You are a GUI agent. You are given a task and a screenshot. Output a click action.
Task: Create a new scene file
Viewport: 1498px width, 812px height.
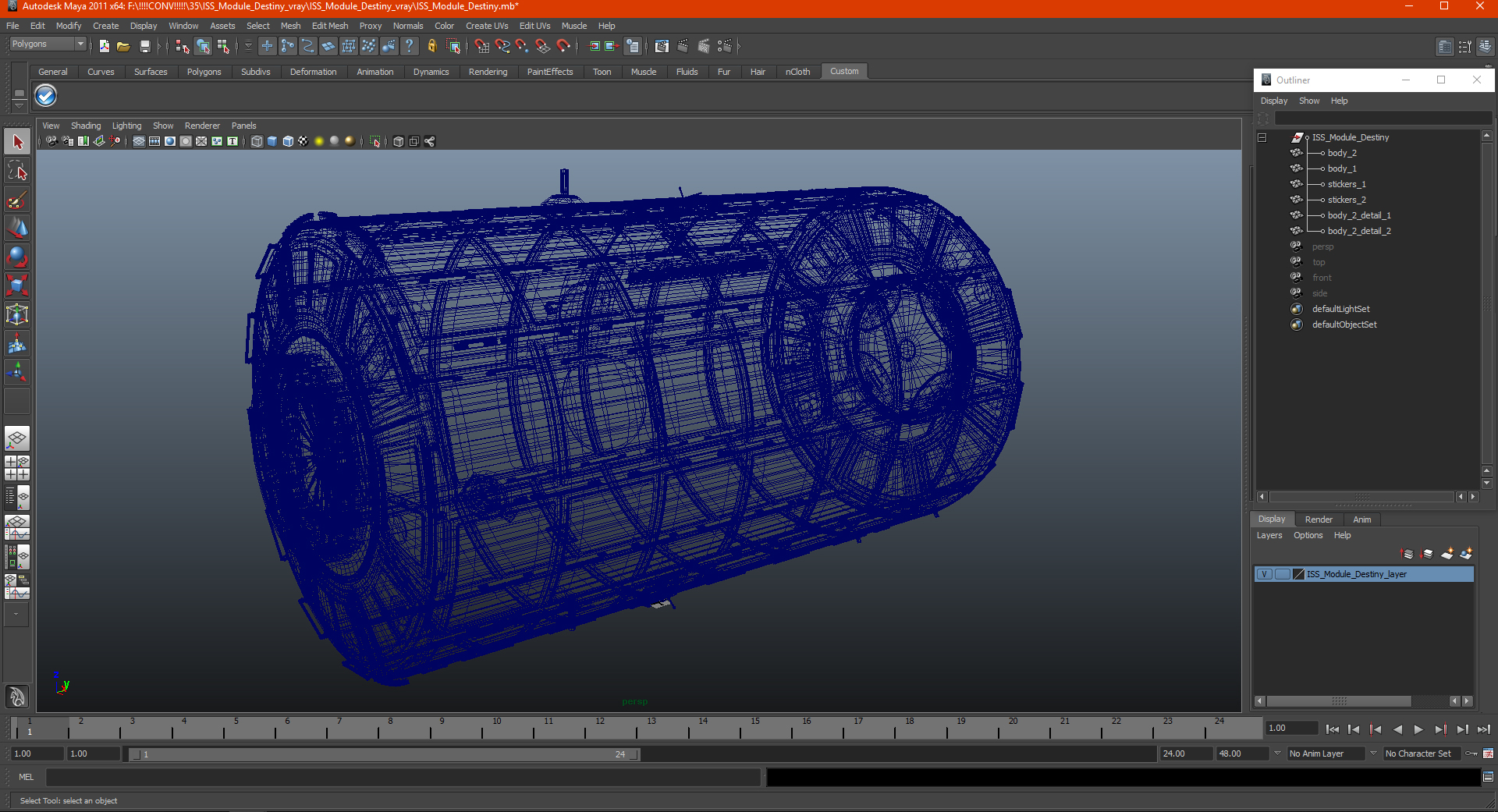[104, 47]
